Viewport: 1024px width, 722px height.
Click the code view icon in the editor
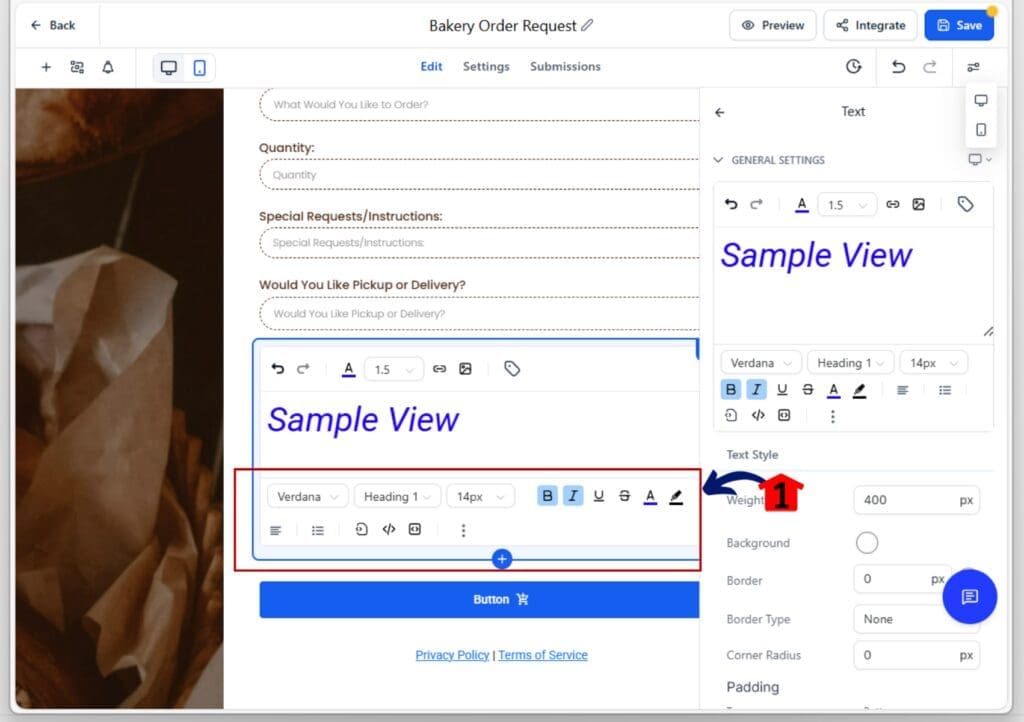(x=389, y=529)
